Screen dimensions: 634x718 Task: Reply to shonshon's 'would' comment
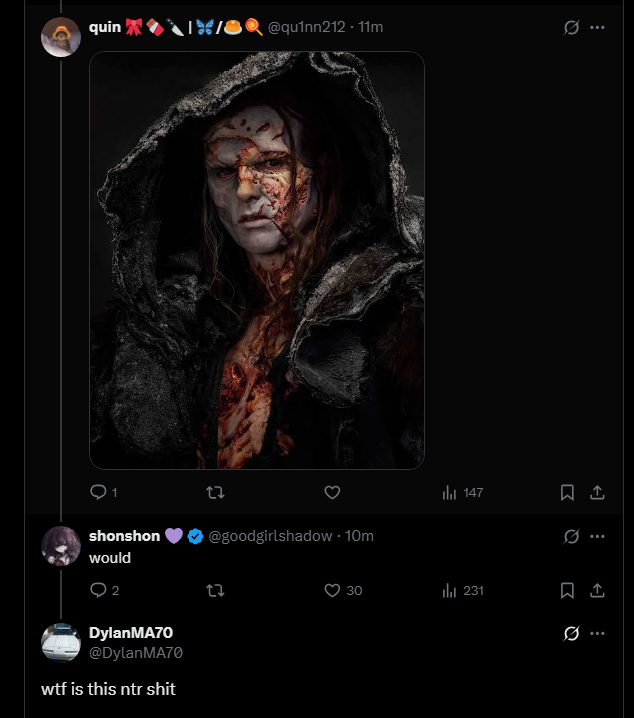click(x=99, y=590)
